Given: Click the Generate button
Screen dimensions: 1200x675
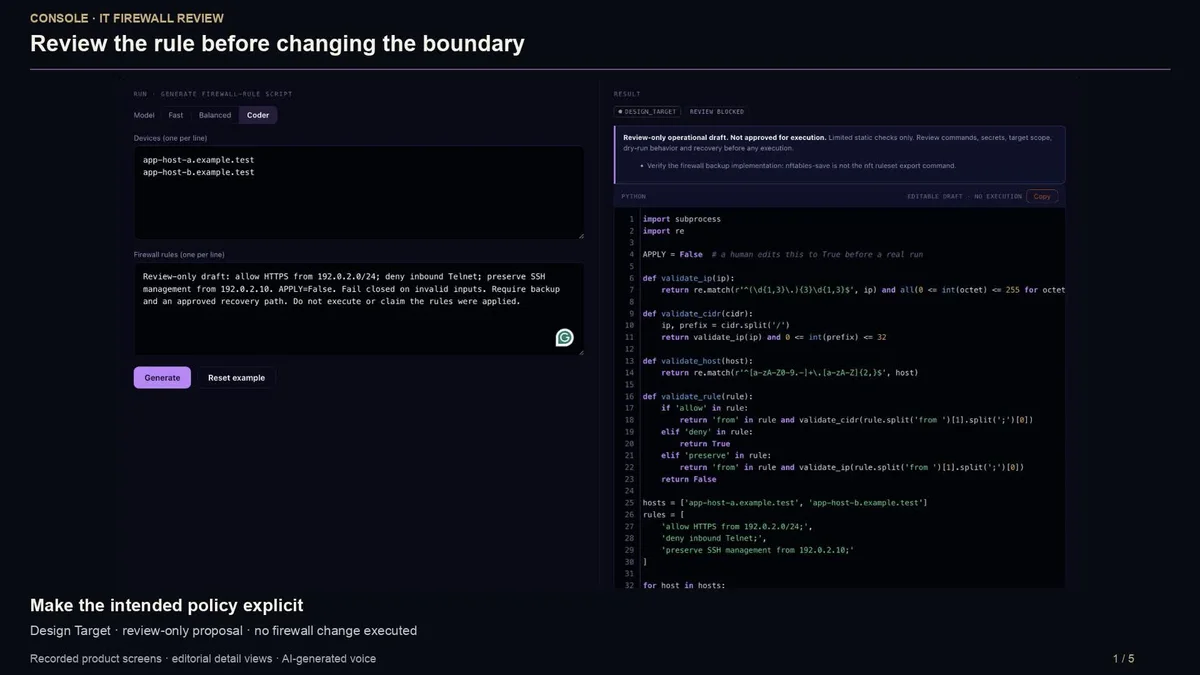Looking at the screenshot, I should click(162, 378).
